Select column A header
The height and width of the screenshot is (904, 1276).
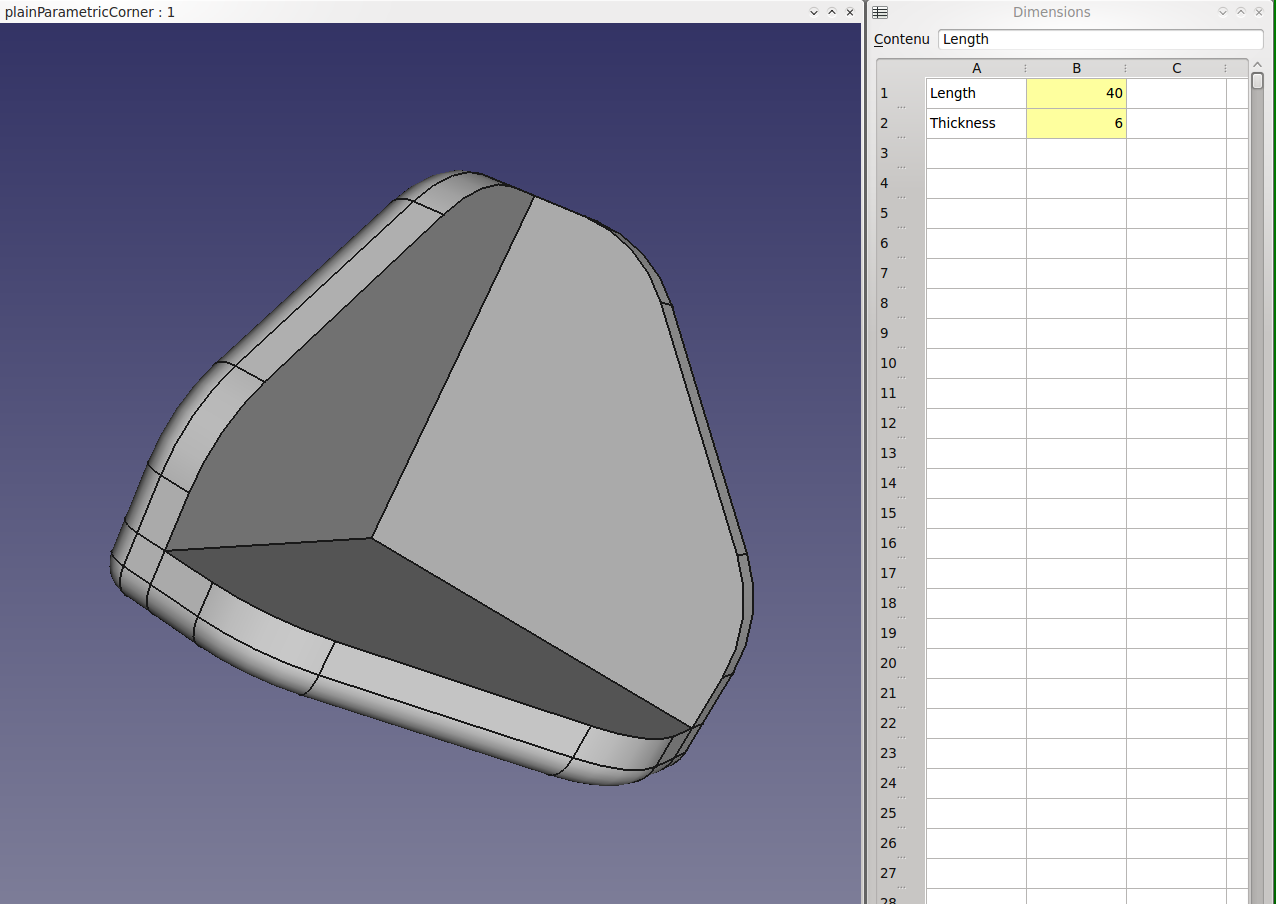pos(976,68)
